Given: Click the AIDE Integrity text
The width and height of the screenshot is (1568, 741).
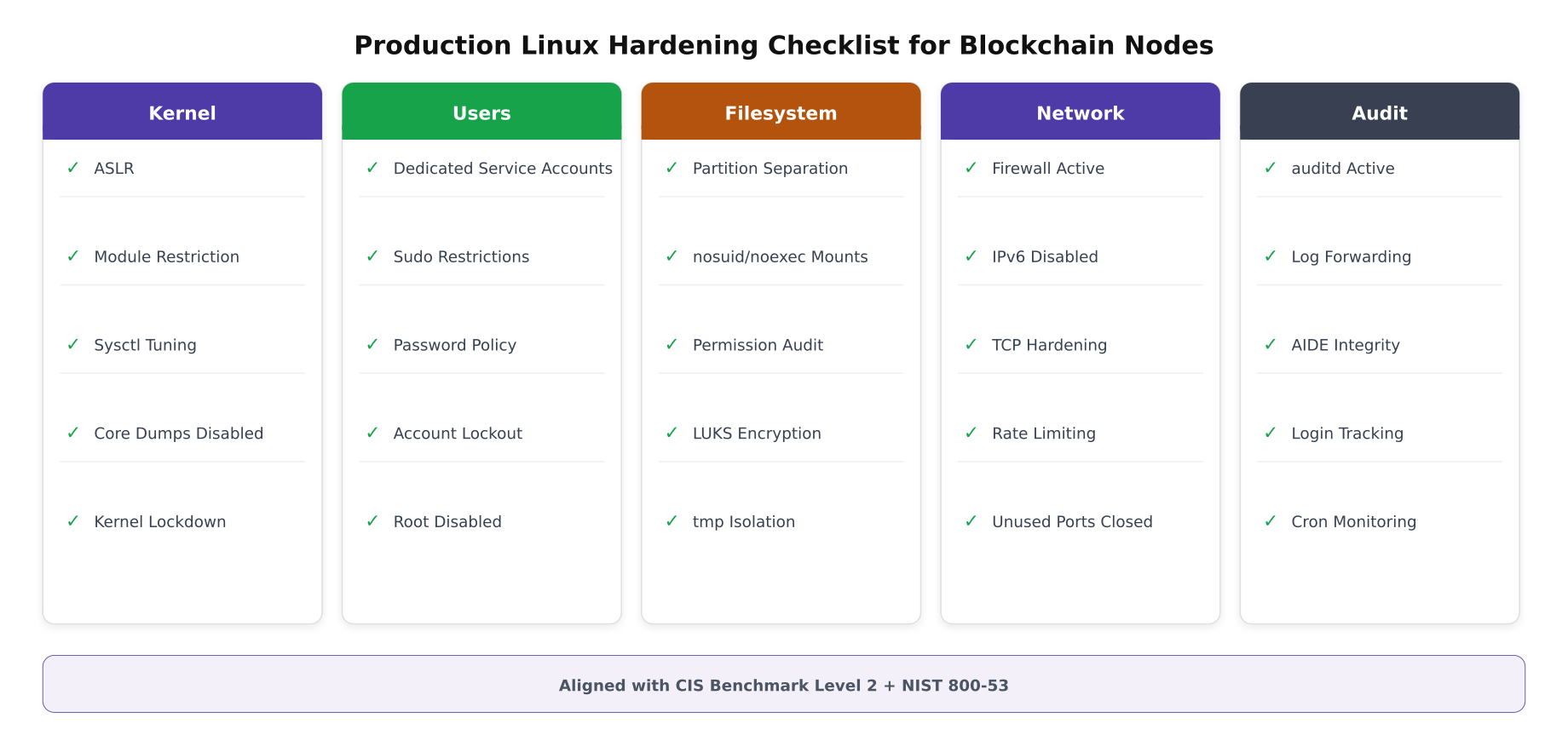Looking at the screenshot, I should [x=1346, y=346].
